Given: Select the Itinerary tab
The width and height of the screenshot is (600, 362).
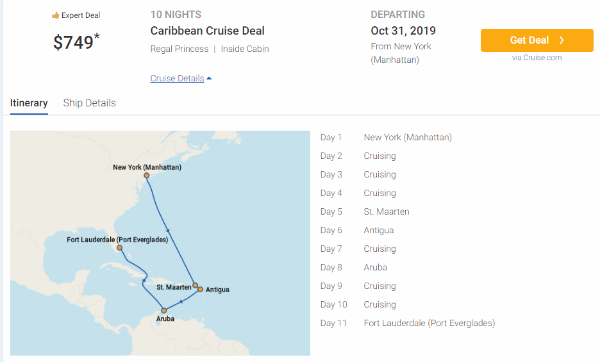Looking at the screenshot, I should (29, 103).
